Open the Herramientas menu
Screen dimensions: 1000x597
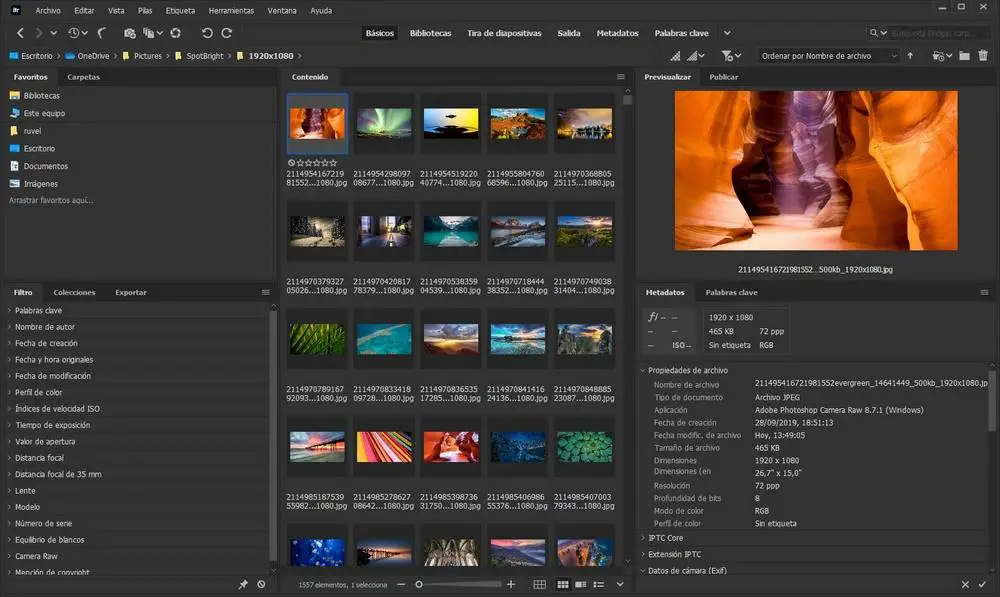click(x=231, y=10)
